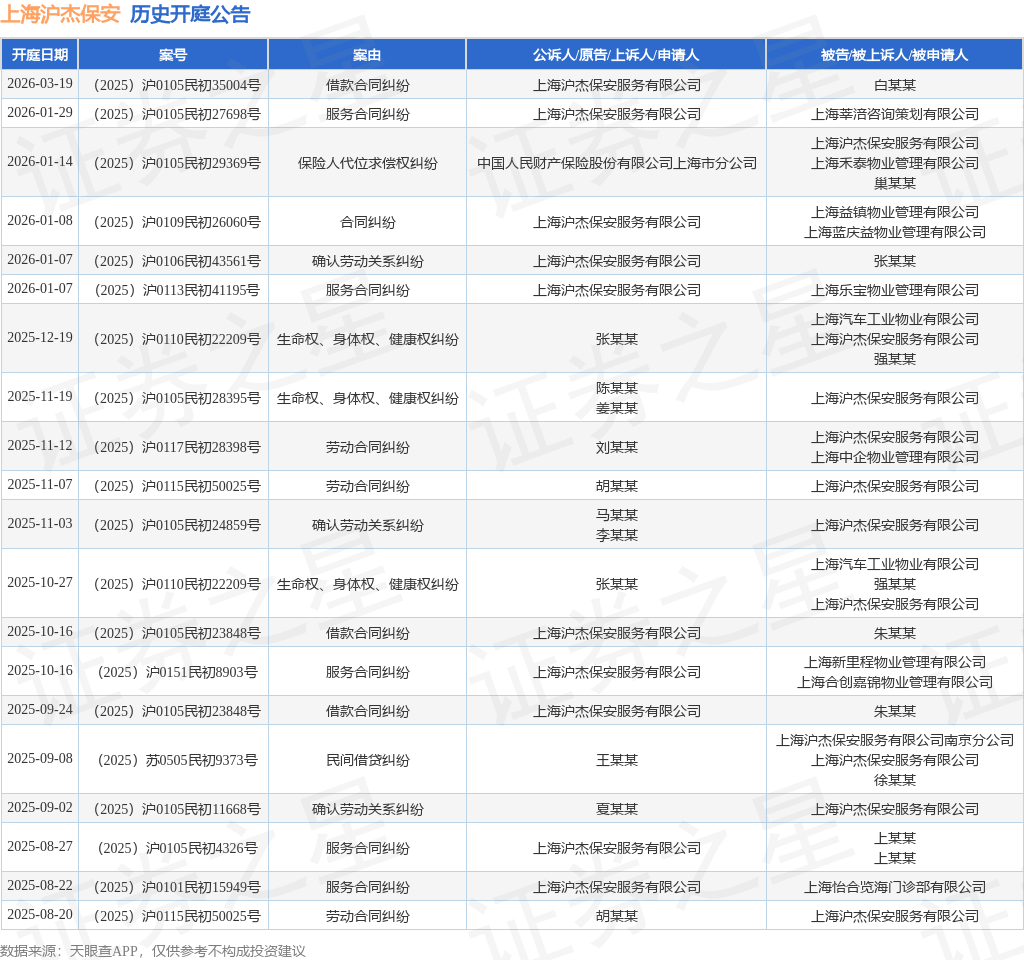Select the date 2025-08-22
Viewport: 1024px width, 960px height.
[x=40, y=886]
